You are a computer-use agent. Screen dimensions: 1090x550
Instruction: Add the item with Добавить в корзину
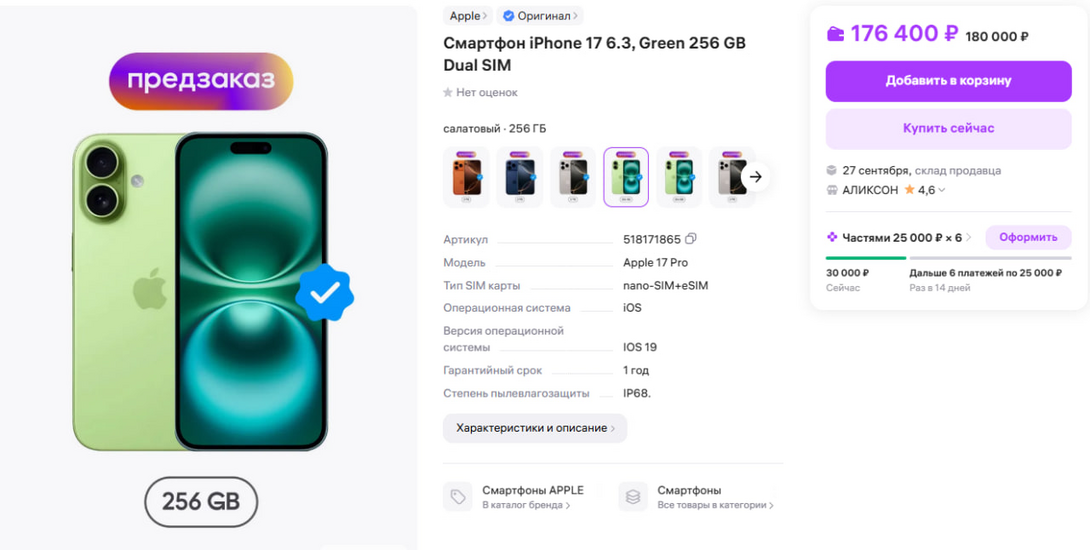[x=948, y=81]
